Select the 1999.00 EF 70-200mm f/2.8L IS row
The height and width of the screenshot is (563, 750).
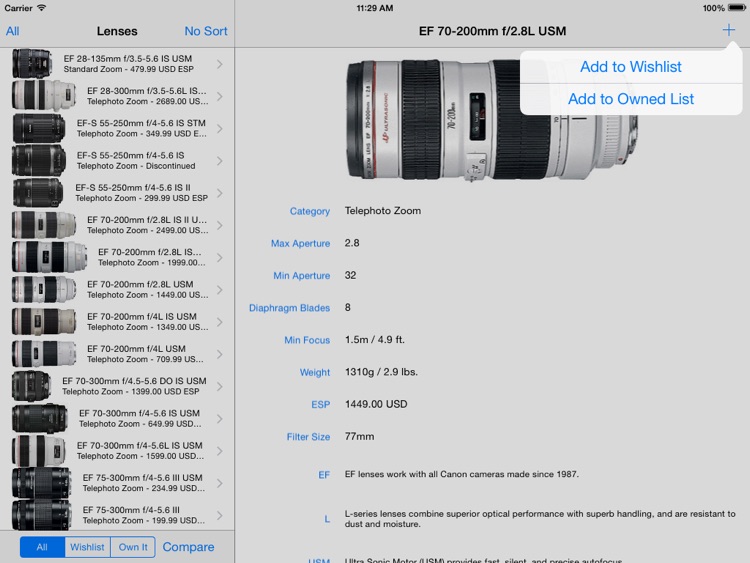point(117,257)
